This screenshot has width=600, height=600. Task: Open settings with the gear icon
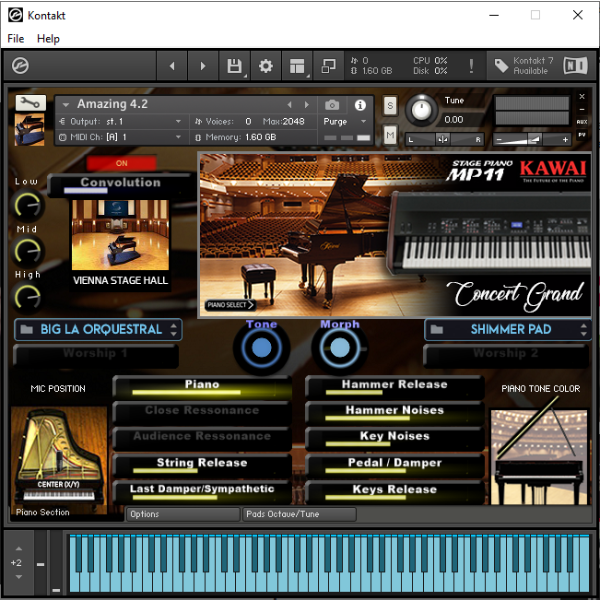pyautogui.click(x=266, y=66)
